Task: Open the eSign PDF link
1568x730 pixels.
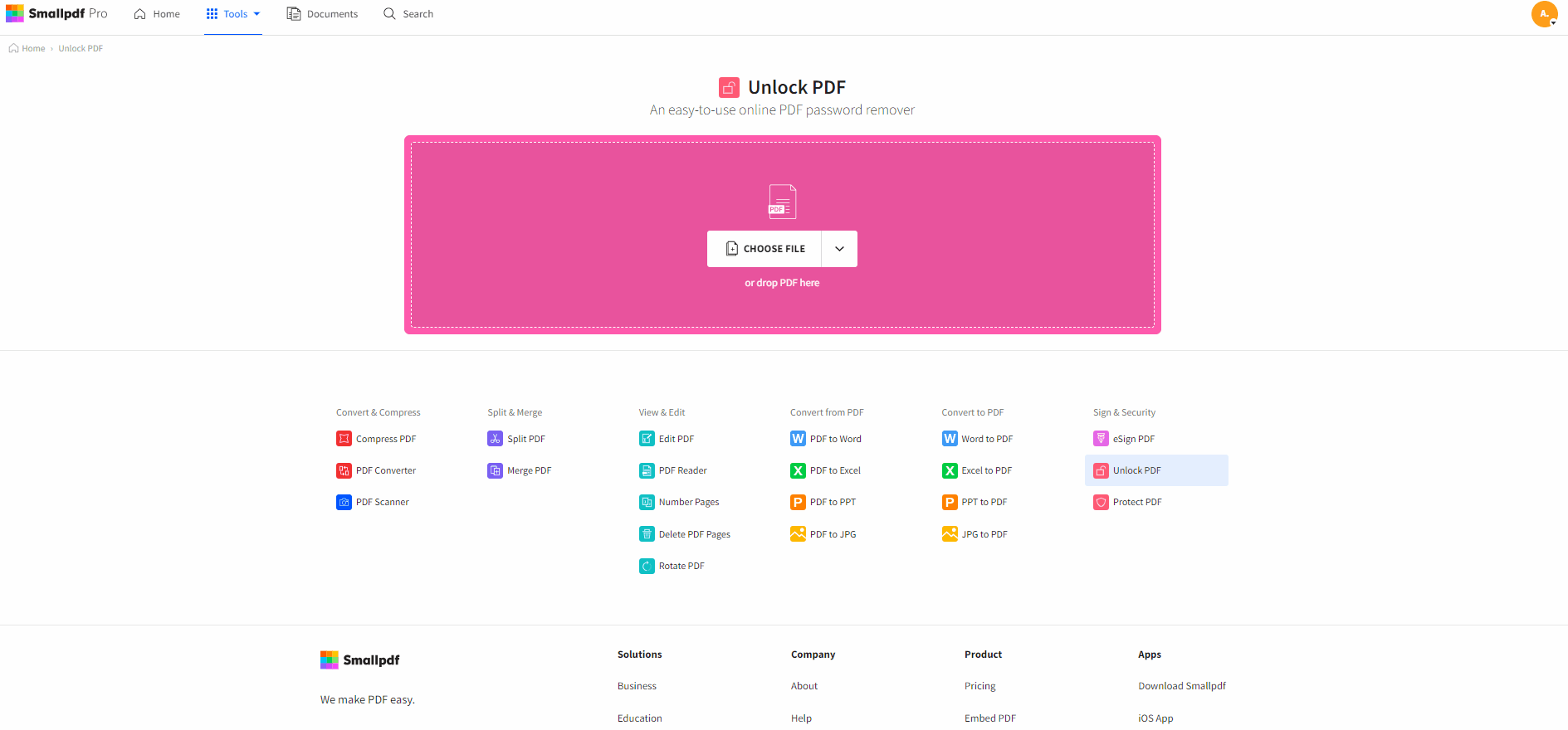Action: pos(1134,439)
